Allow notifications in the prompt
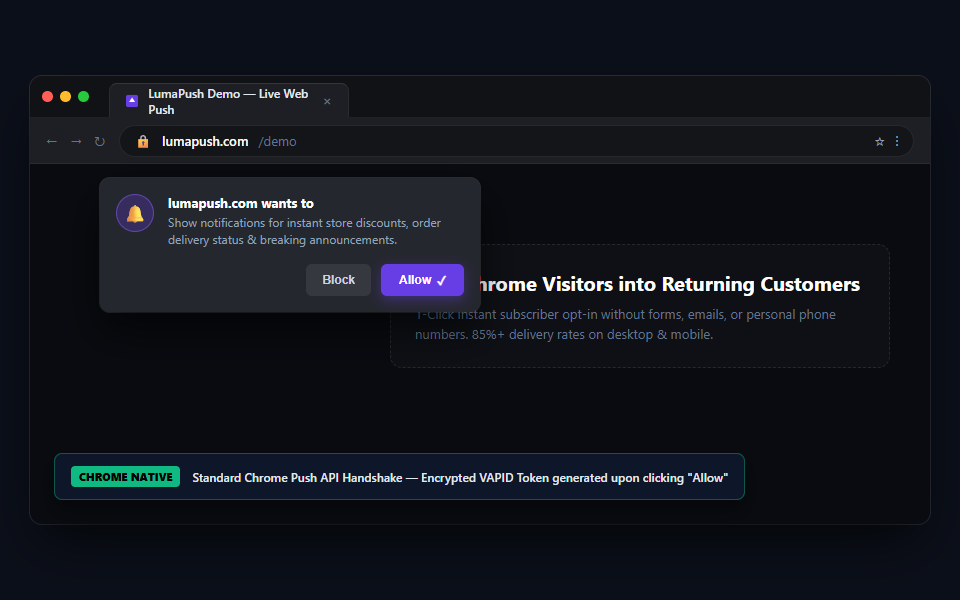Image resolution: width=960 pixels, height=600 pixels. (422, 280)
